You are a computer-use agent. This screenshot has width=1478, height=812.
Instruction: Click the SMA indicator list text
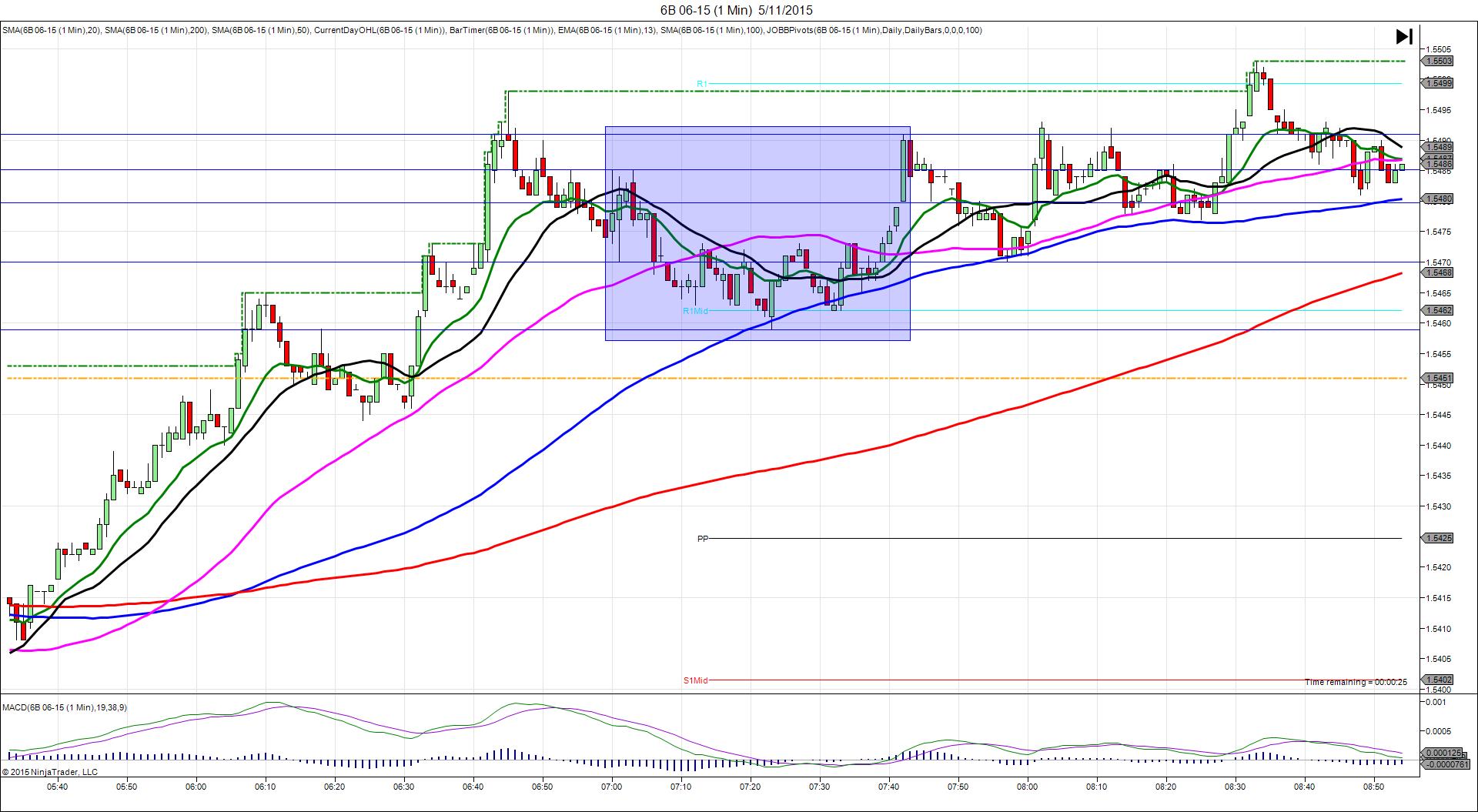tap(492, 31)
